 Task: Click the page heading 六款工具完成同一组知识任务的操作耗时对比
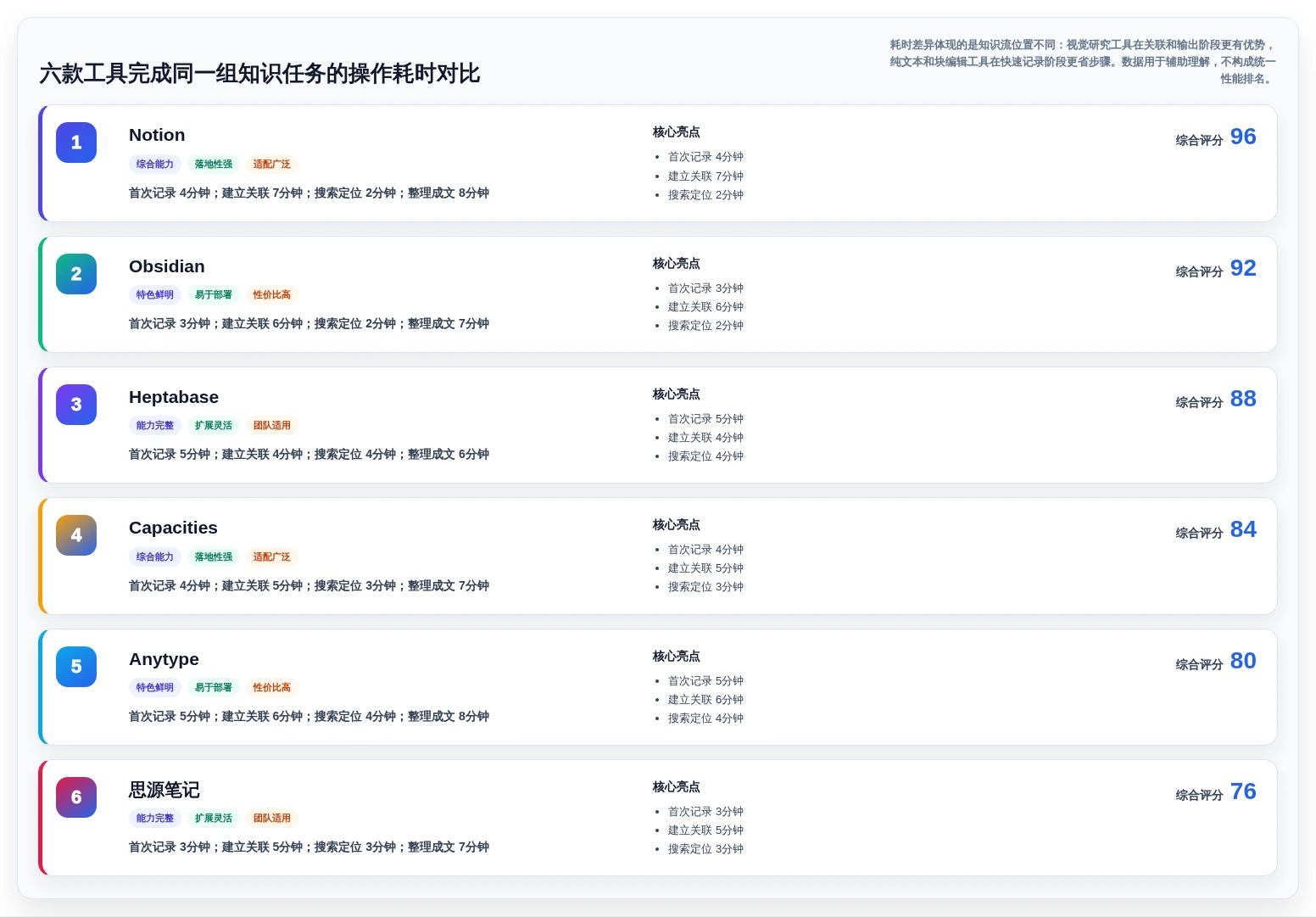click(x=259, y=74)
